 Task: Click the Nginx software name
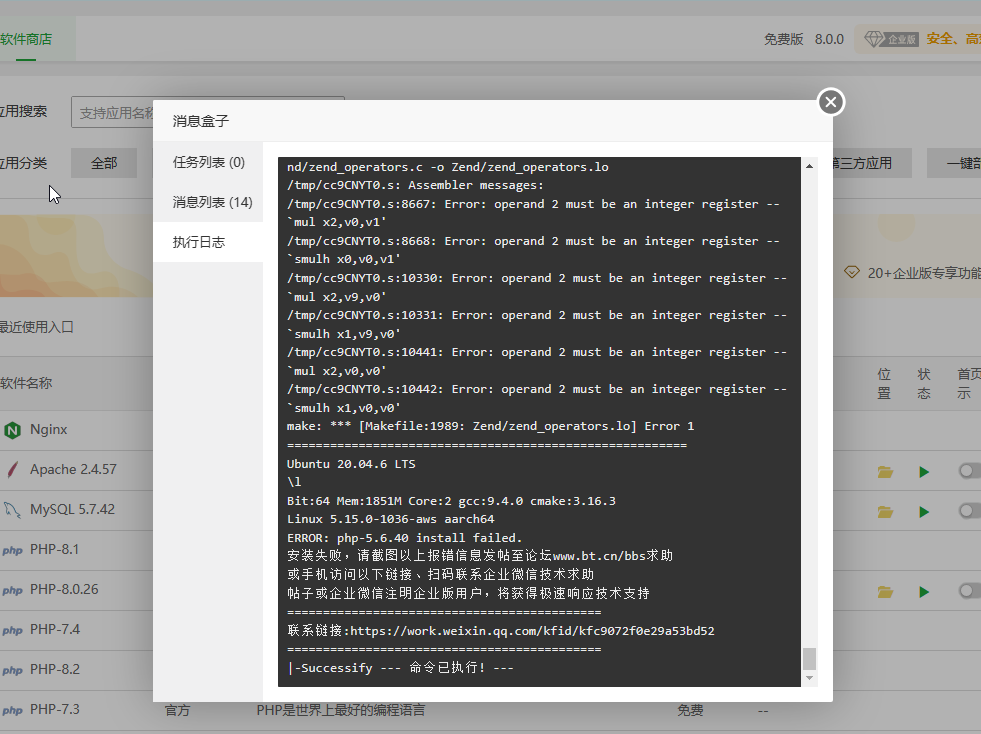[48, 429]
